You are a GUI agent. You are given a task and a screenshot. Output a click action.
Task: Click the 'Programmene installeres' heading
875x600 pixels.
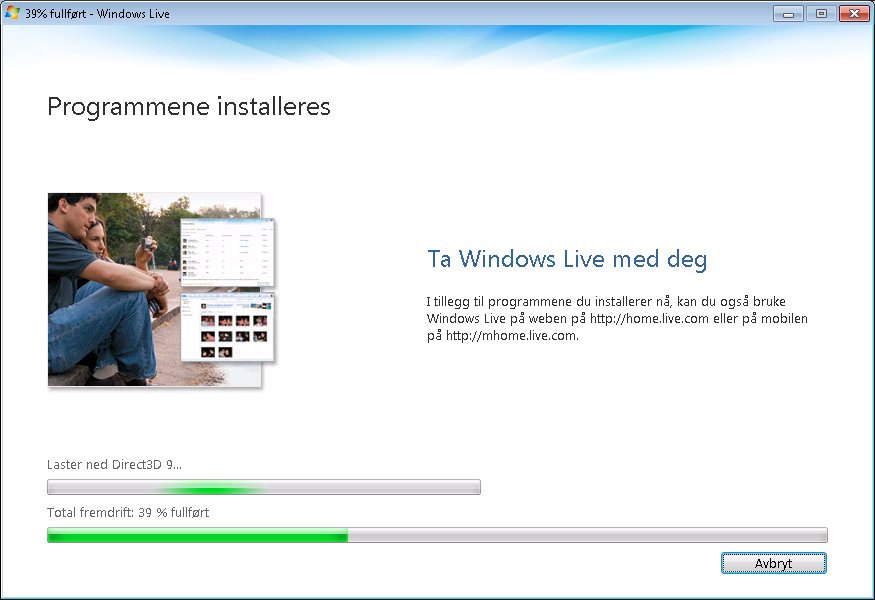coord(189,106)
